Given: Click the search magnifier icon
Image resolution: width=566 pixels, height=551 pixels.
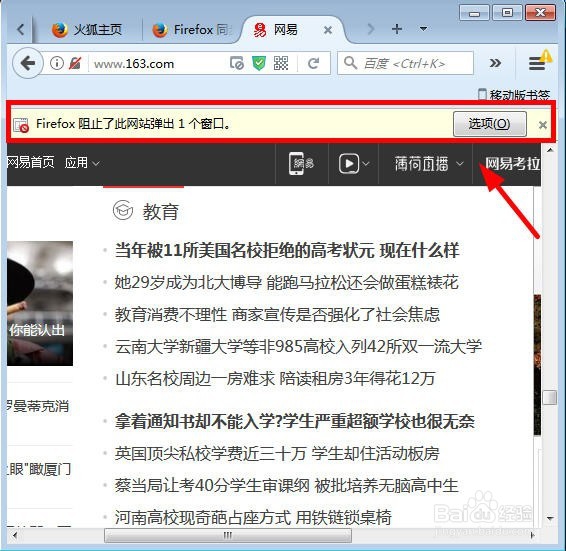Looking at the screenshot, I should (350, 63).
